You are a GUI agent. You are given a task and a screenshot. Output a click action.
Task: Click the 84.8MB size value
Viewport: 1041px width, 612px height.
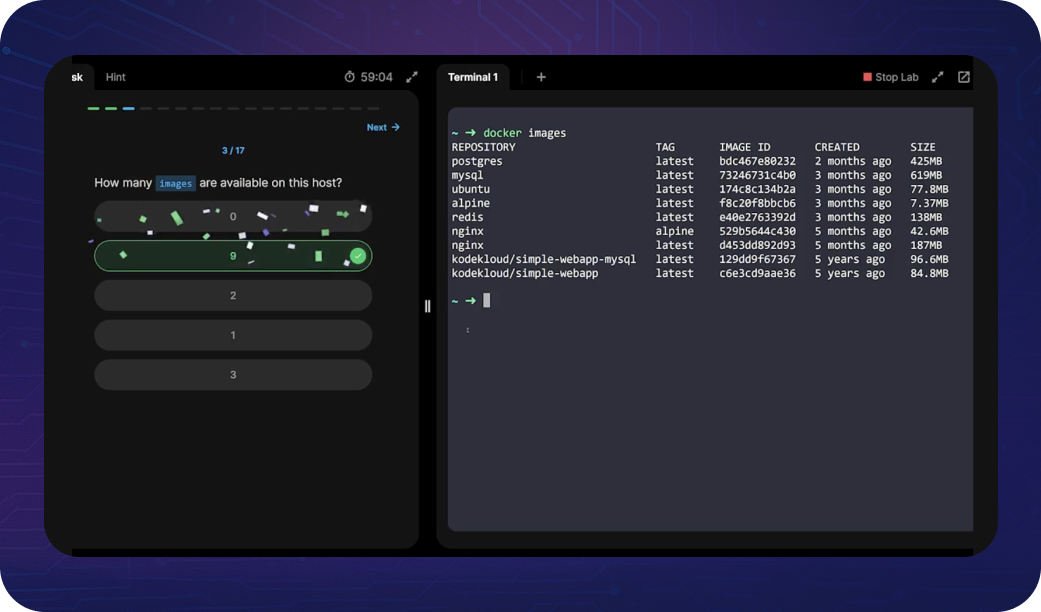point(929,273)
